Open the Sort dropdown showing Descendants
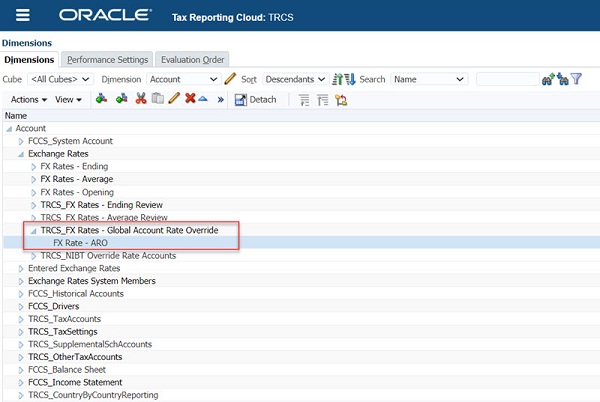Image resolution: width=600 pixels, height=402 pixels. (x=295, y=79)
